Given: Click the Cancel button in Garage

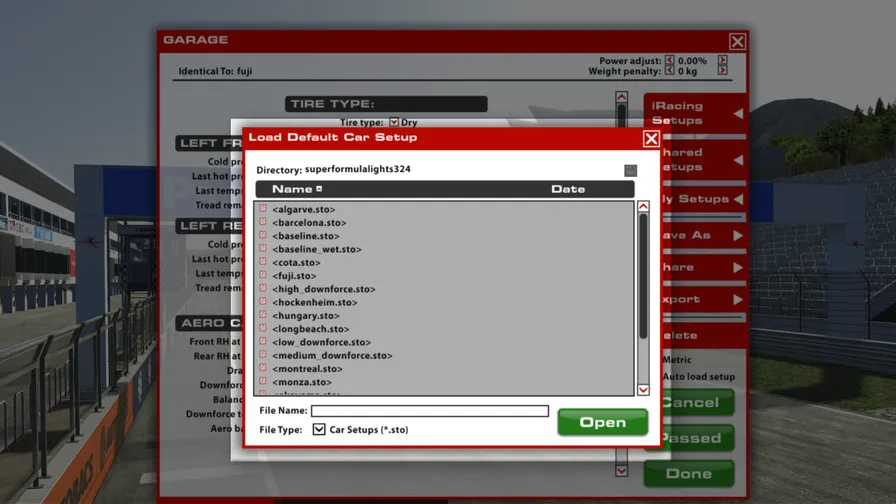Looking at the screenshot, I should (697, 403).
